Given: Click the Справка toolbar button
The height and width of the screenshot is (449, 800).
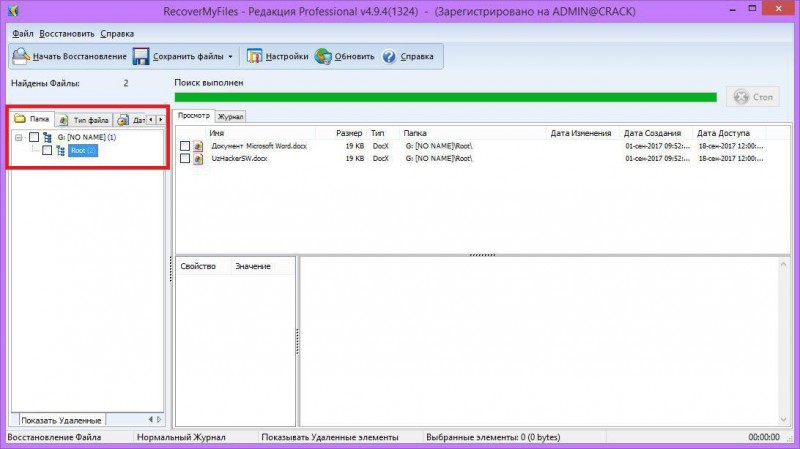Looking at the screenshot, I should [408, 56].
